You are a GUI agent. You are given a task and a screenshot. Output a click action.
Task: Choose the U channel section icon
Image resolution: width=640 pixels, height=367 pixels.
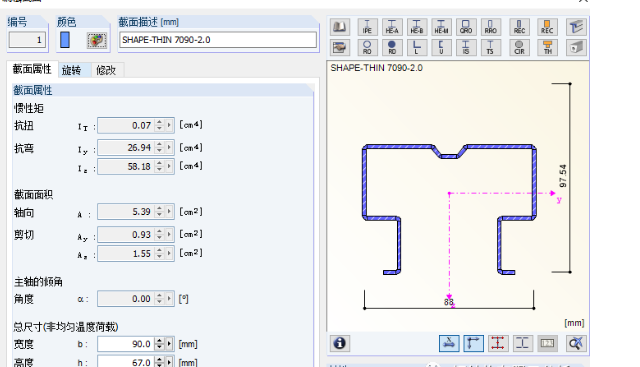(441, 47)
